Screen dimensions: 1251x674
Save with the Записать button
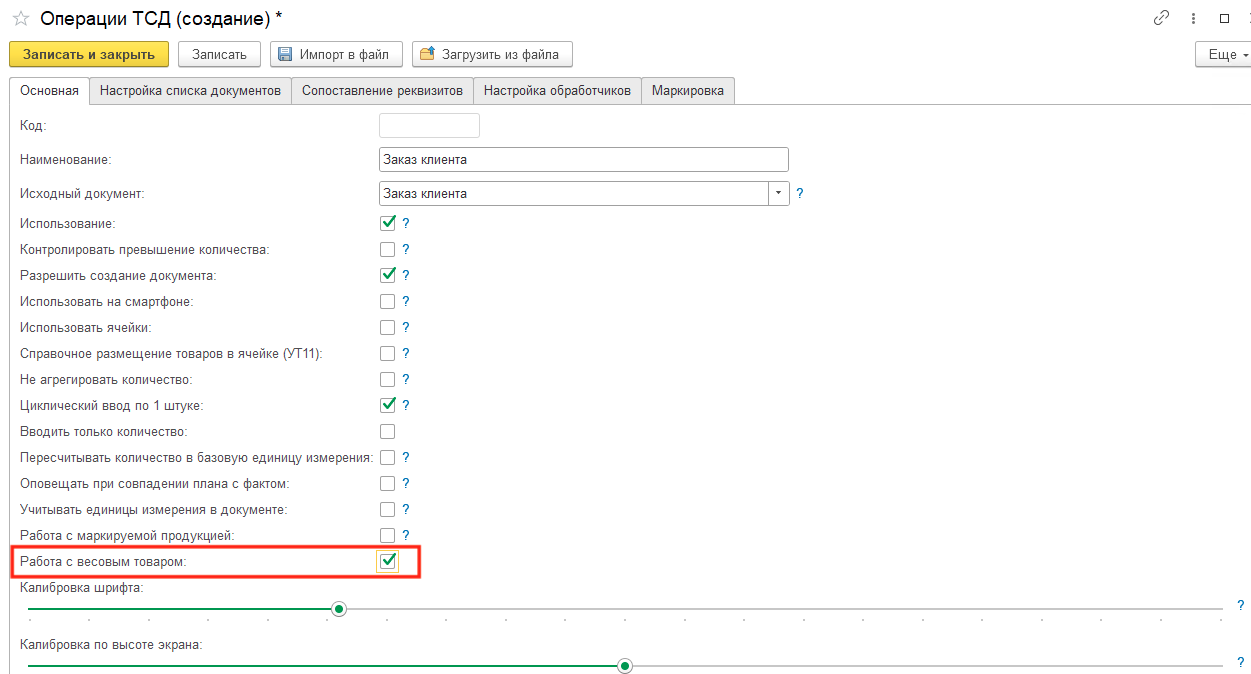tap(220, 54)
